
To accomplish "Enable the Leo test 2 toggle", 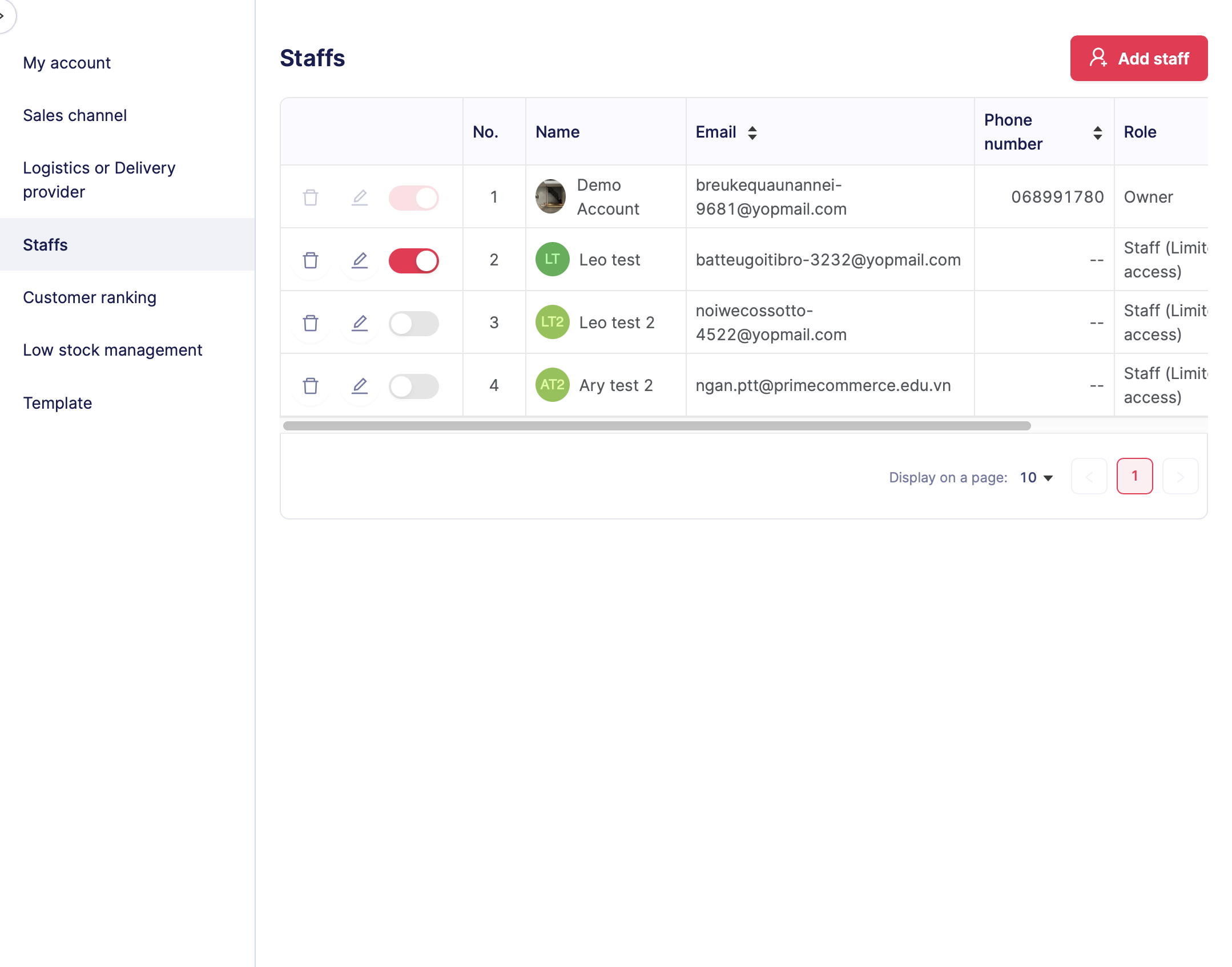I will 414,324.
